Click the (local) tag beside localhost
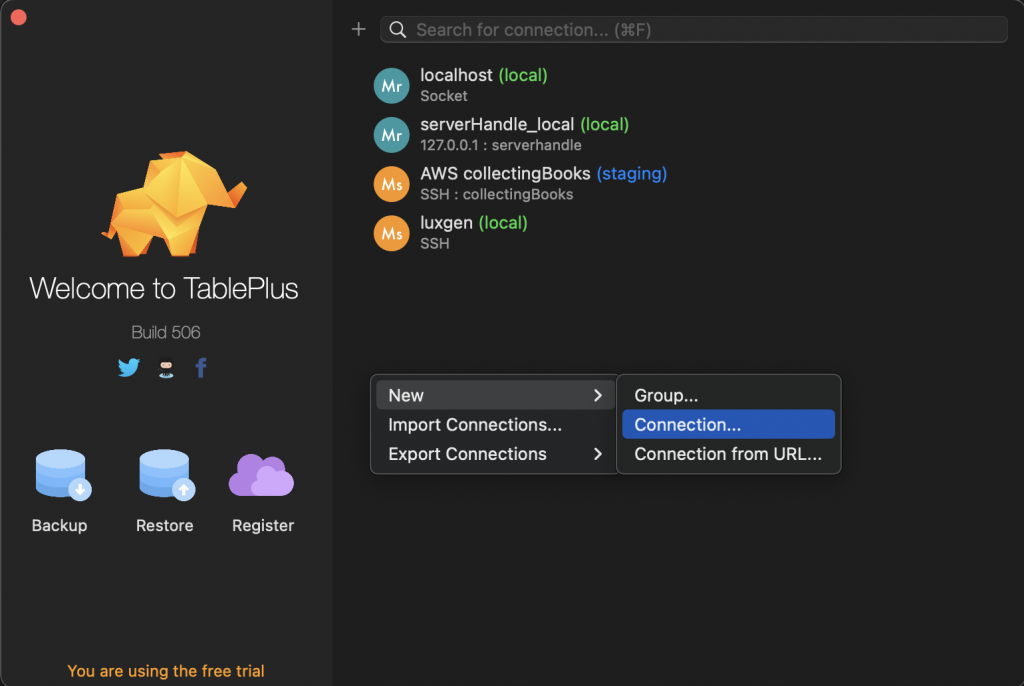This screenshot has height=686, width=1024. [523, 75]
